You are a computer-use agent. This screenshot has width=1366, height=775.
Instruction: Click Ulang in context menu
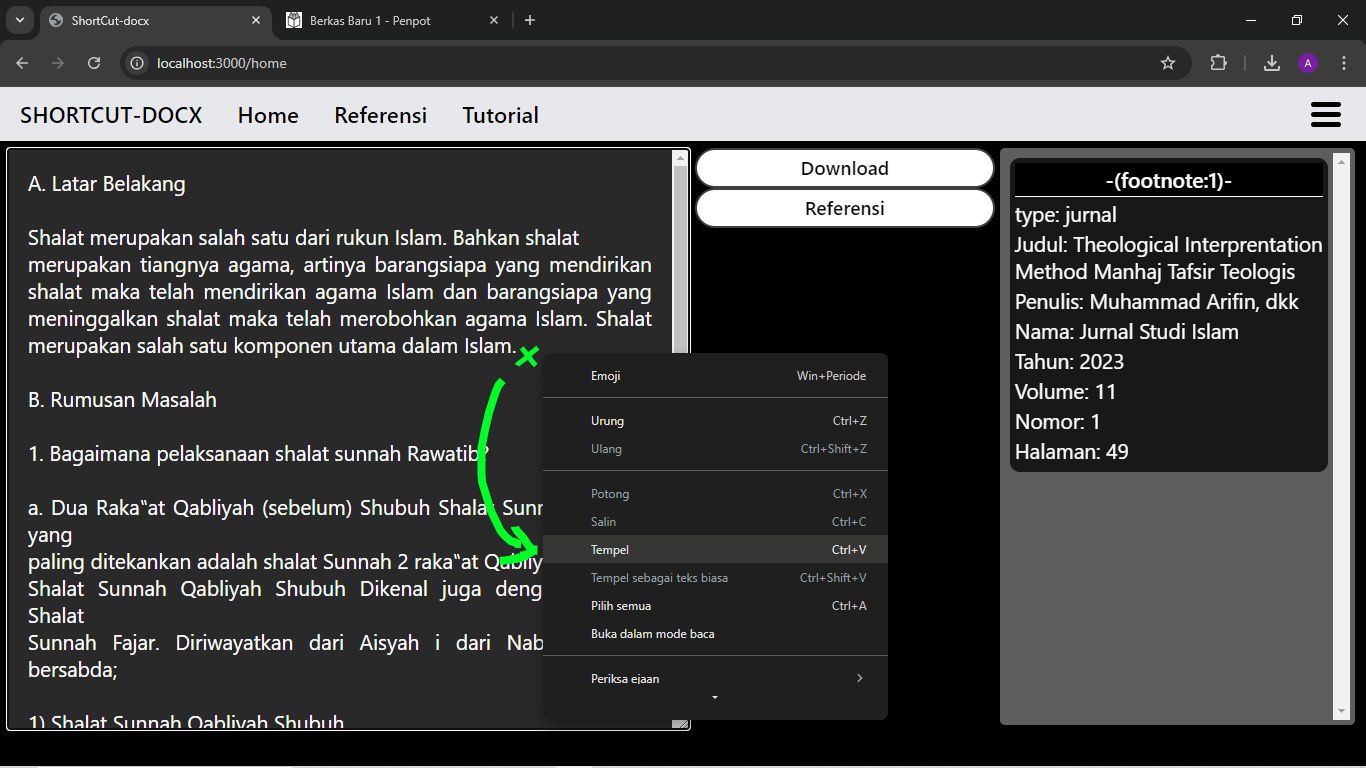715,449
